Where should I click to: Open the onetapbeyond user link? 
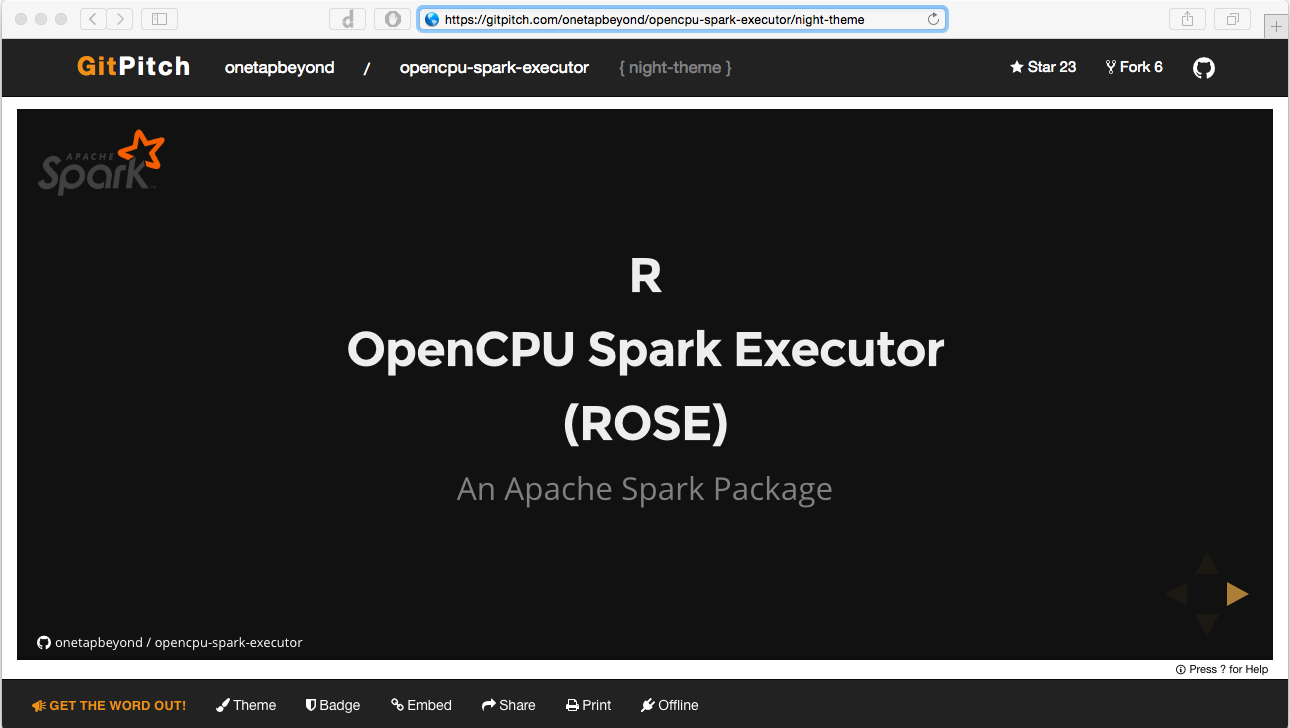(x=280, y=68)
